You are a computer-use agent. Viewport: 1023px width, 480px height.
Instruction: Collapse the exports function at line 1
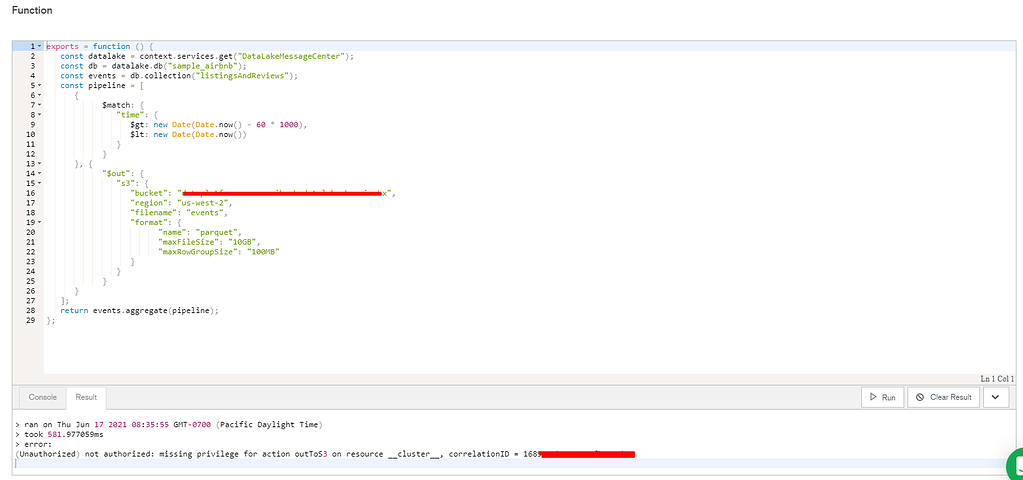(39, 47)
